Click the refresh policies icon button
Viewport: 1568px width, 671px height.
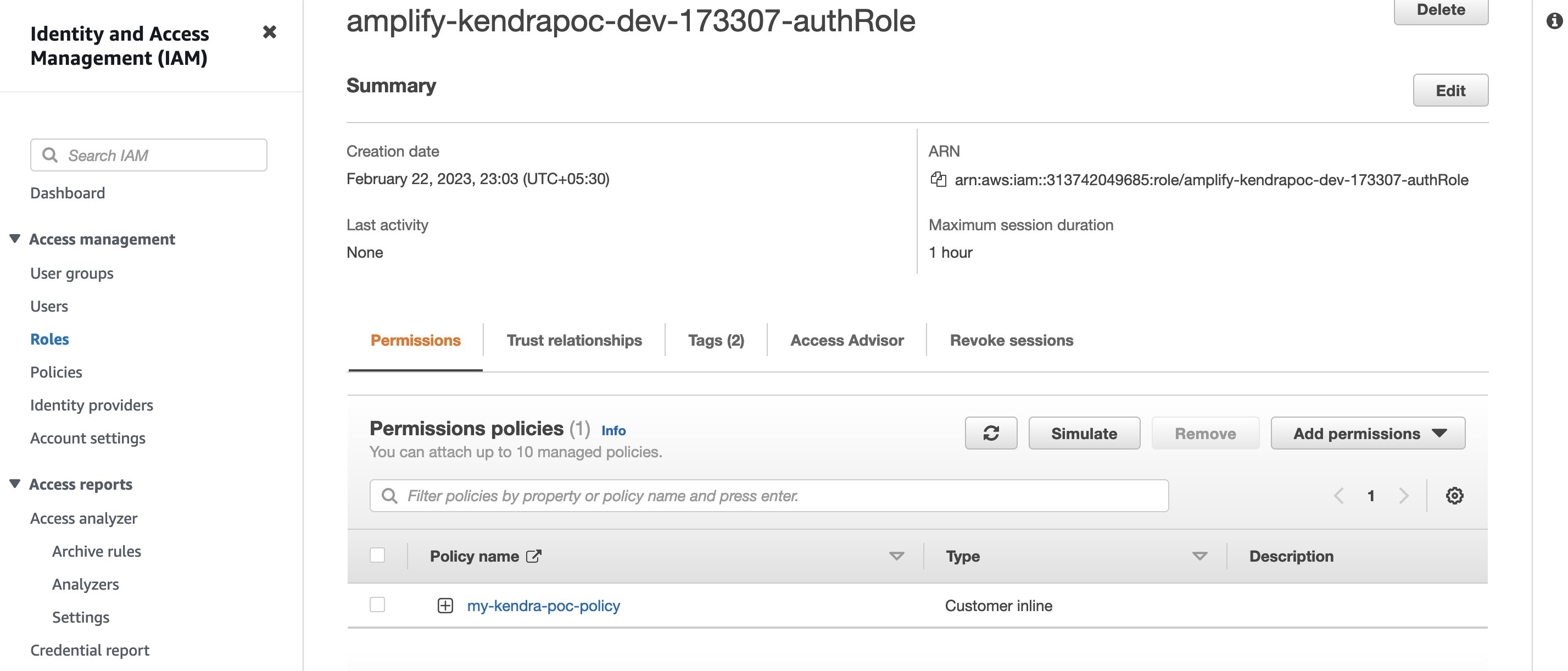(990, 433)
